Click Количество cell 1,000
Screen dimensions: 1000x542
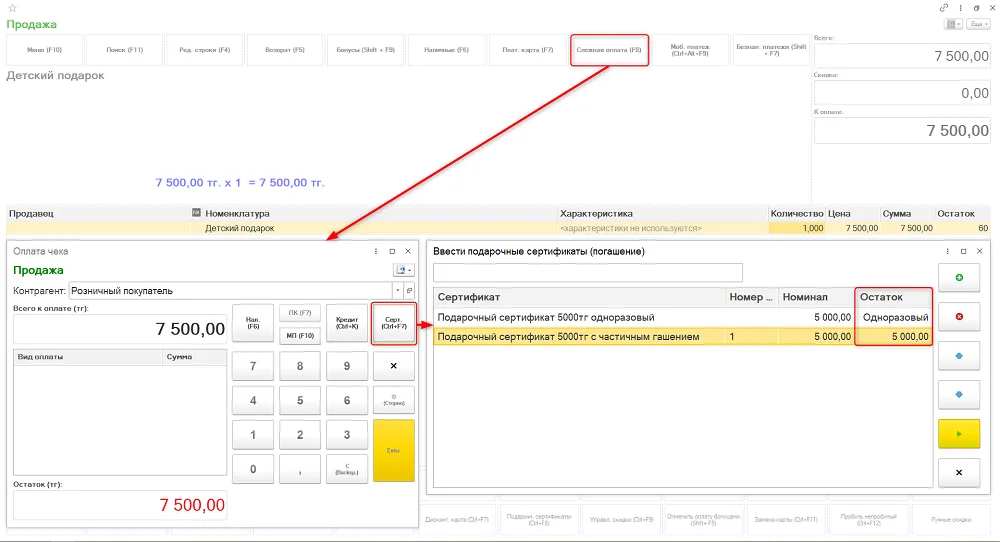797,228
